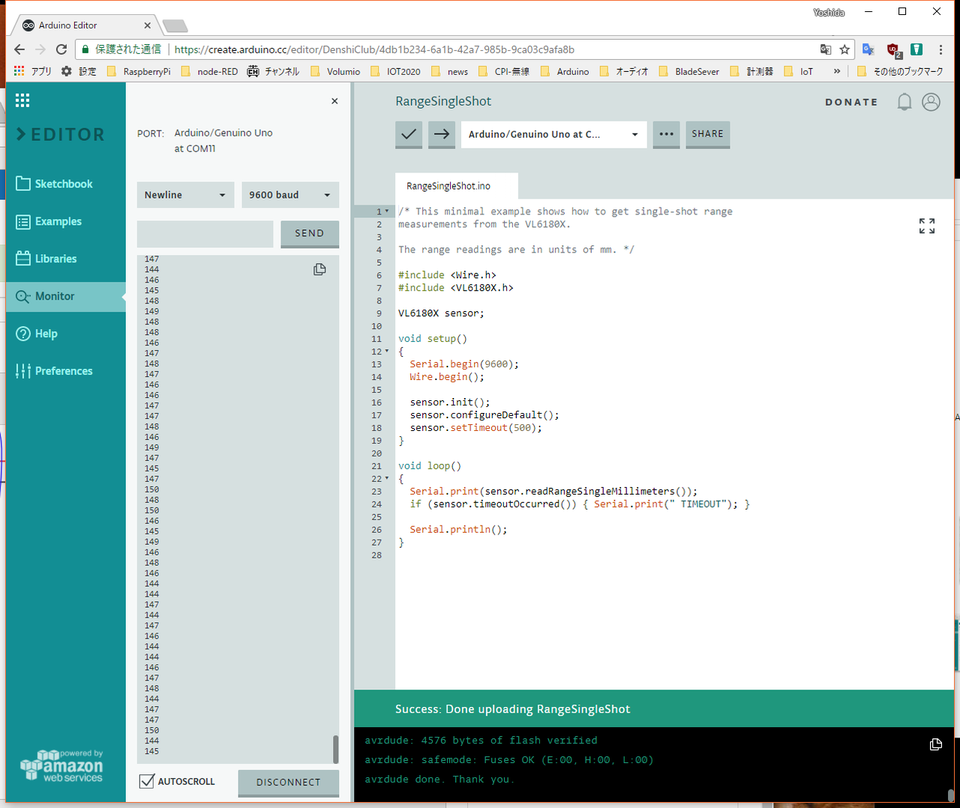Open the notifications bell
960x808 pixels.
[904, 102]
